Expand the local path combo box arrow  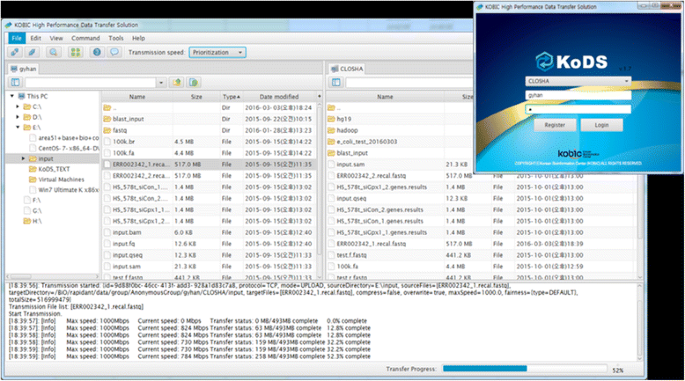(161, 83)
